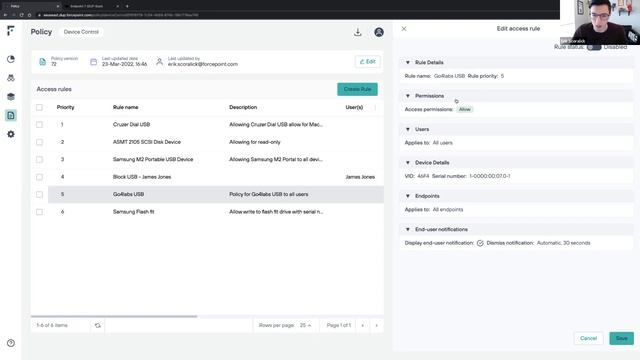Check the ASMT 2105 SCSI Disk Device checkbox

pyautogui.click(x=39, y=142)
